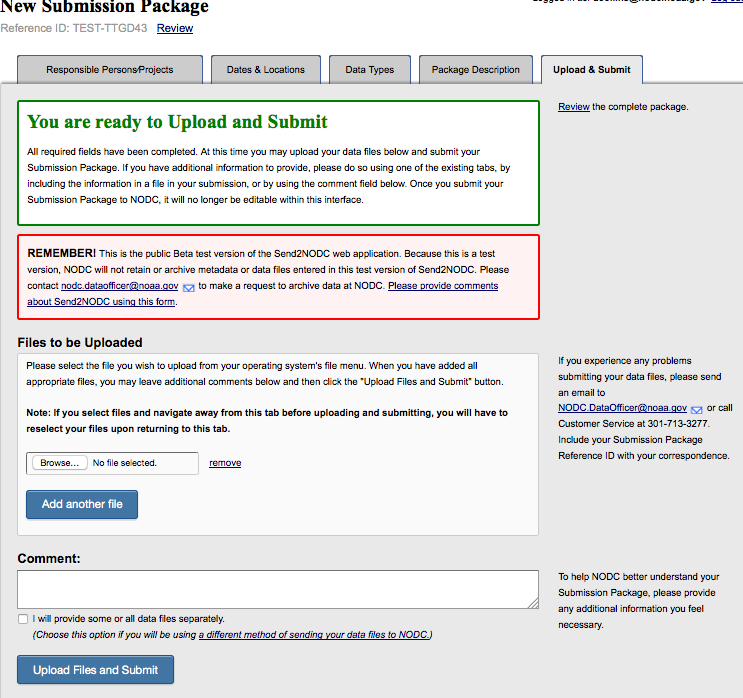743x698 pixels.
Task: Click mail icon beside NODC.DataOfficer@noaa.gov sidebar link
Action: 697,410
